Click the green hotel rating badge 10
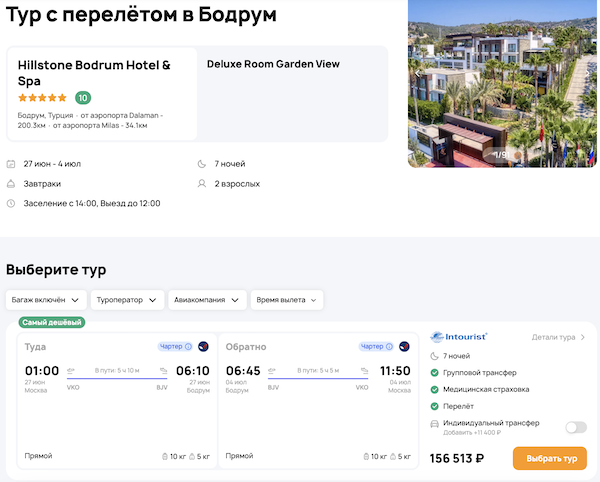600x482 pixels. click(x=83, y=98)
